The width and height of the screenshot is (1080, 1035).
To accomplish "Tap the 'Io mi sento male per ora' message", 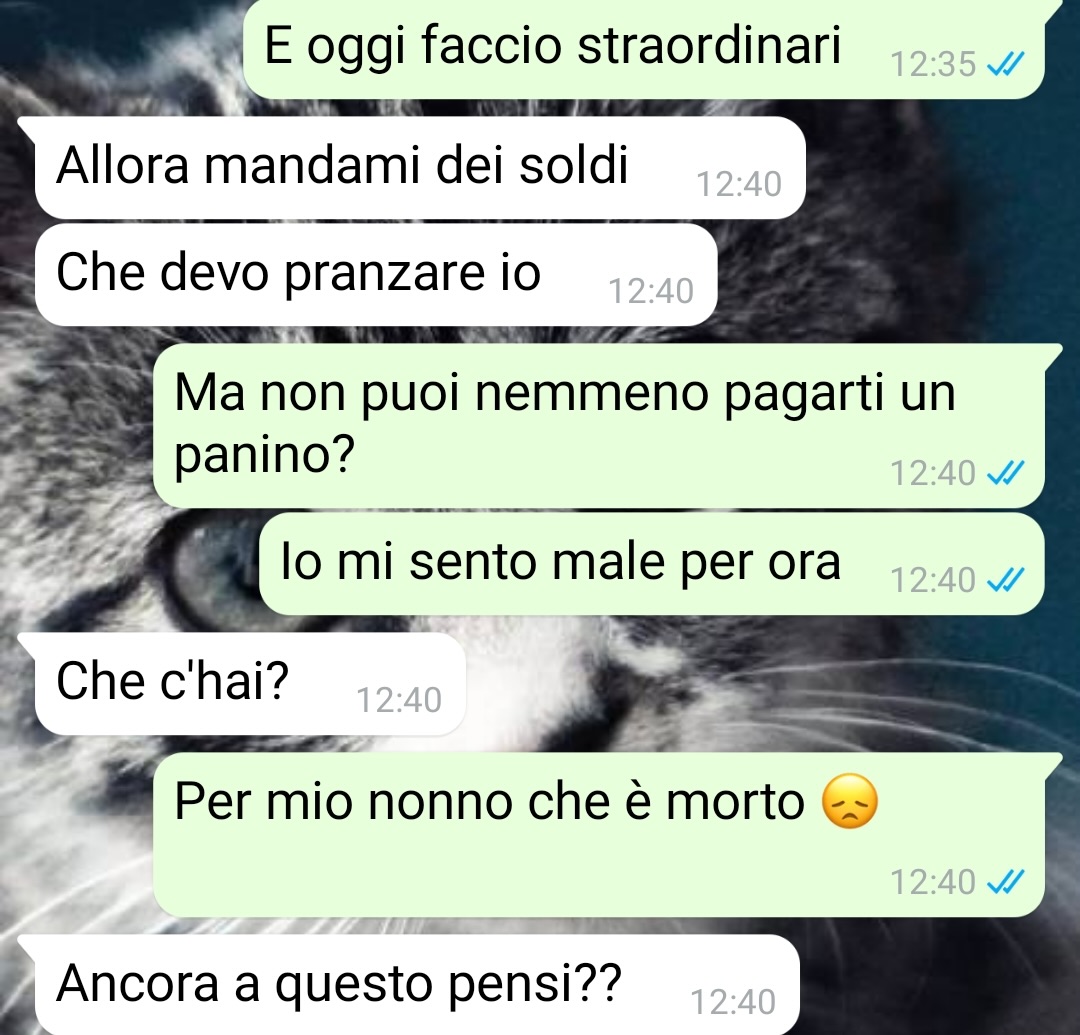I will click(x=651, y=563).
